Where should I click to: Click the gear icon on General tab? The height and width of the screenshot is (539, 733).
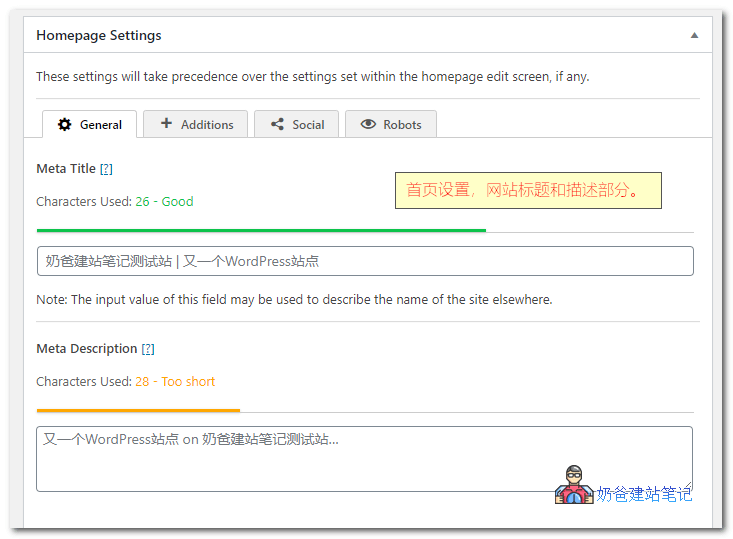65,124
